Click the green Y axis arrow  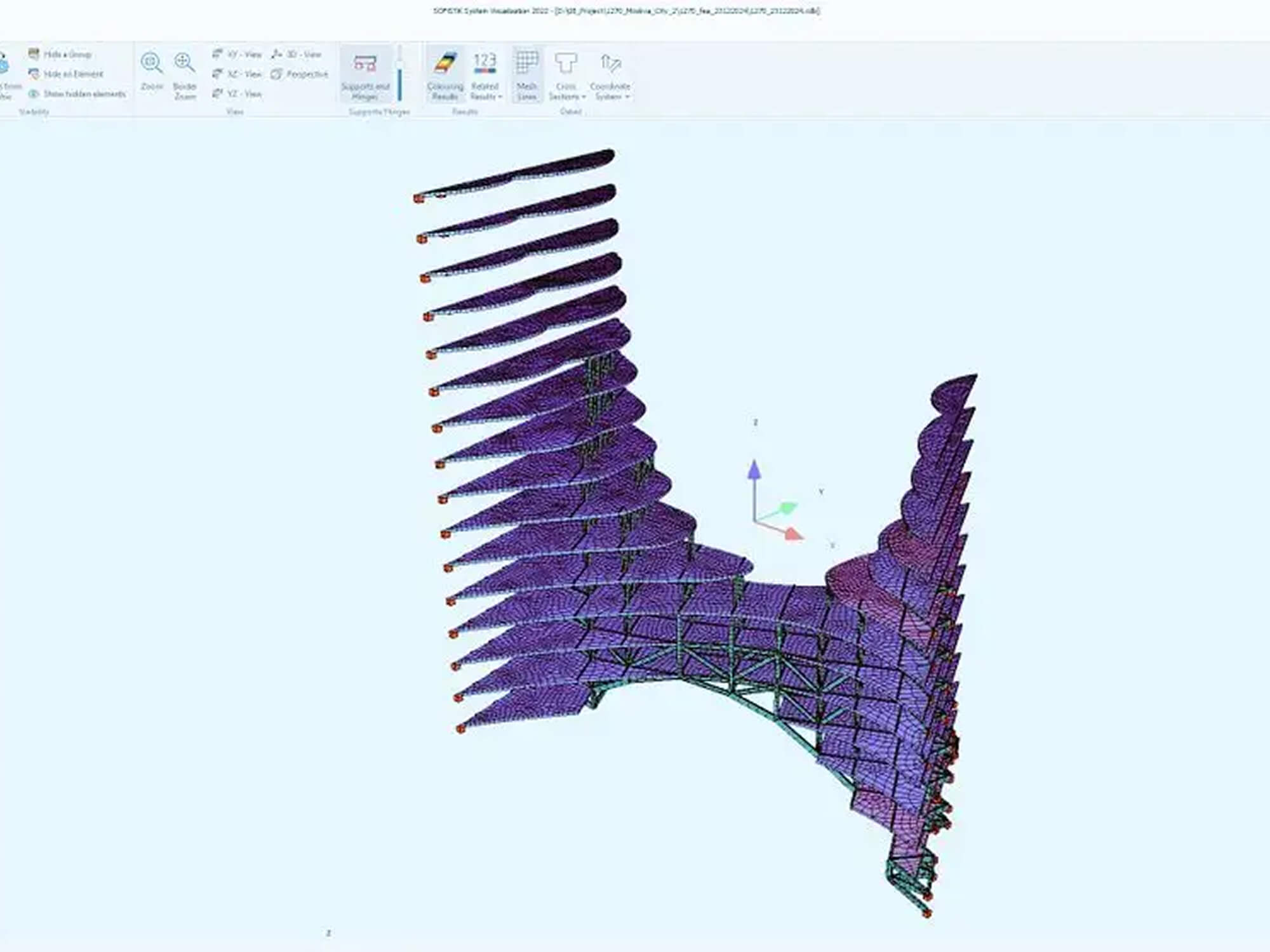coord(787,508)
